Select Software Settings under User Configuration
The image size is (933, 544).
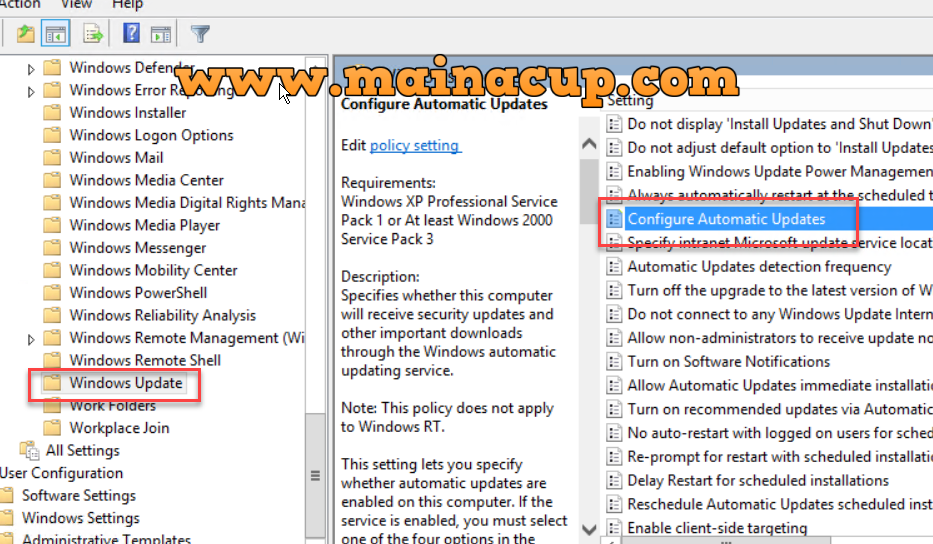click(x=79, y=496)
